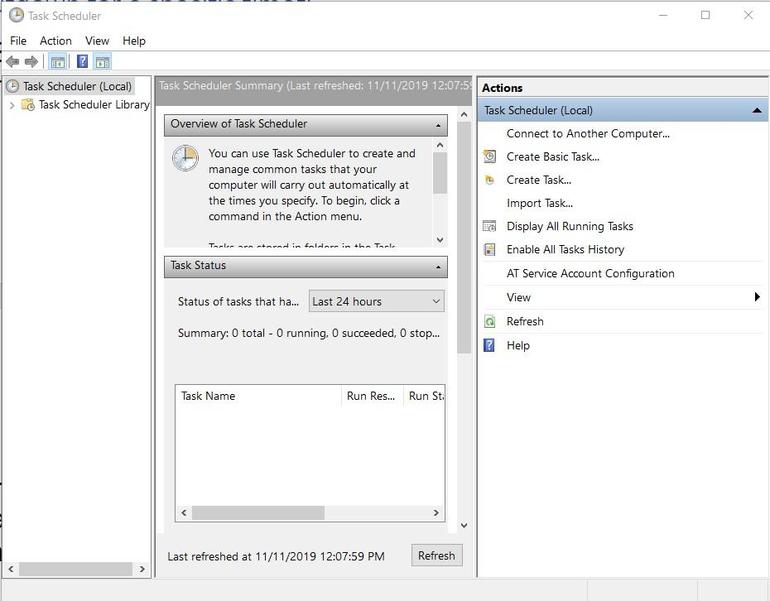Click the Task Scheduler Library folder icon

click(28, 105)
